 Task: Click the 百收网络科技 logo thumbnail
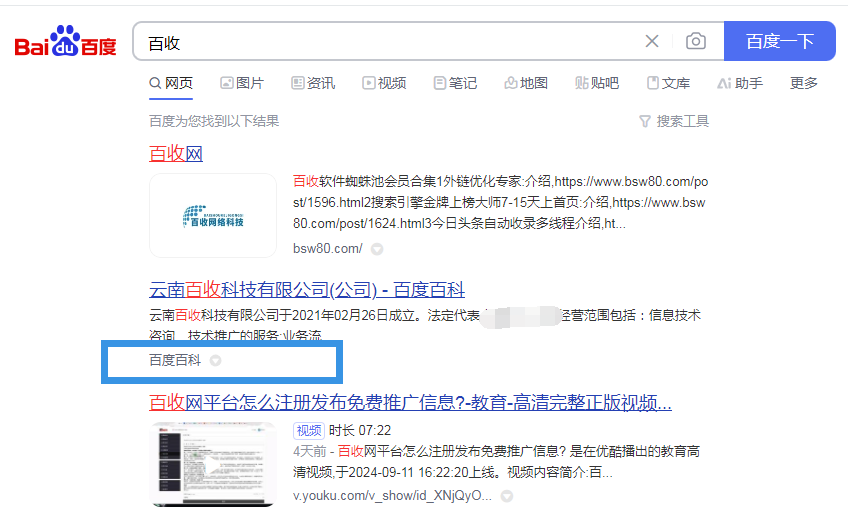(213, 215)
